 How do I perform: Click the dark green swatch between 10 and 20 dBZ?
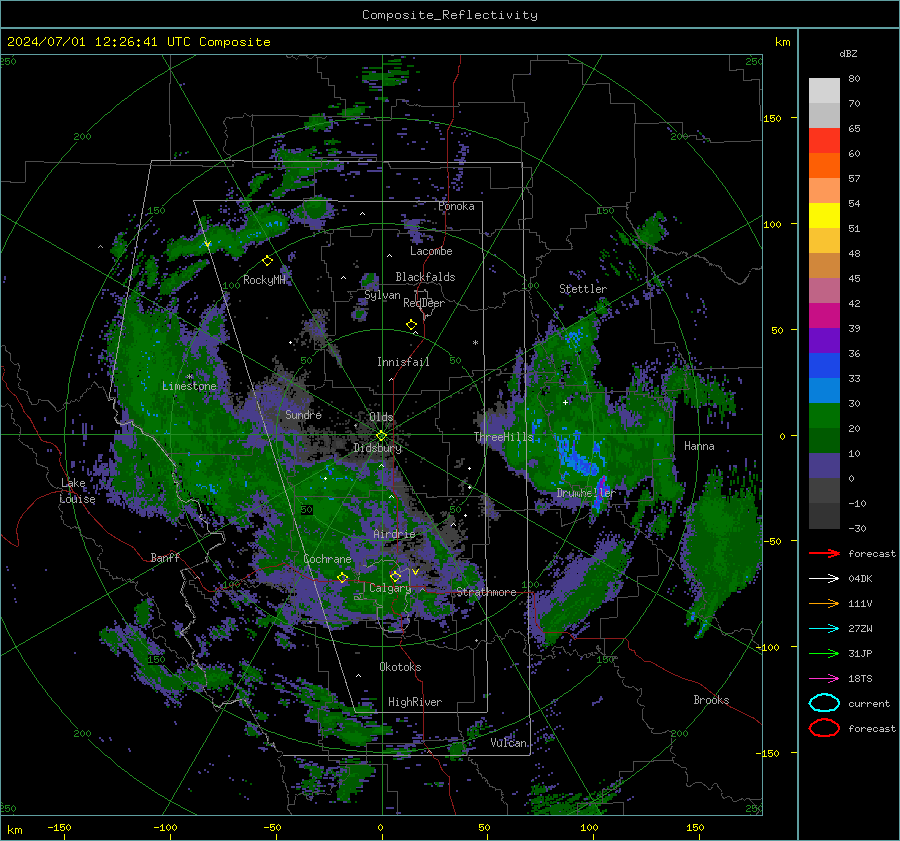[x=824, y=440]
